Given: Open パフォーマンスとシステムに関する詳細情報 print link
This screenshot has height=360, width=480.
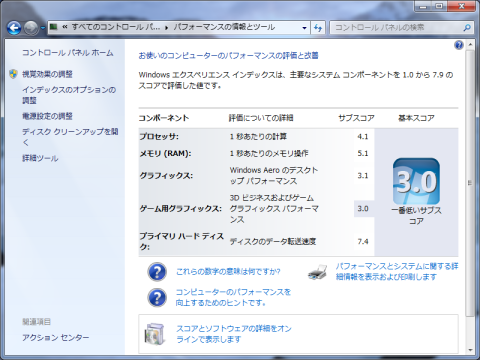Looking at the screenshot, I should point(397,272).
